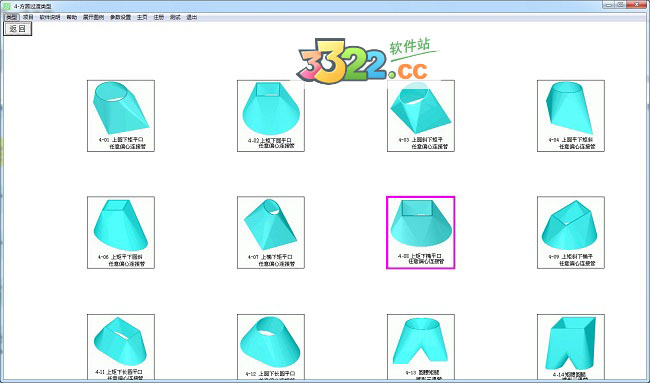Open the 帮助 menu
The height and width of the screenshot is (383, 650).
tap(72, 17)
